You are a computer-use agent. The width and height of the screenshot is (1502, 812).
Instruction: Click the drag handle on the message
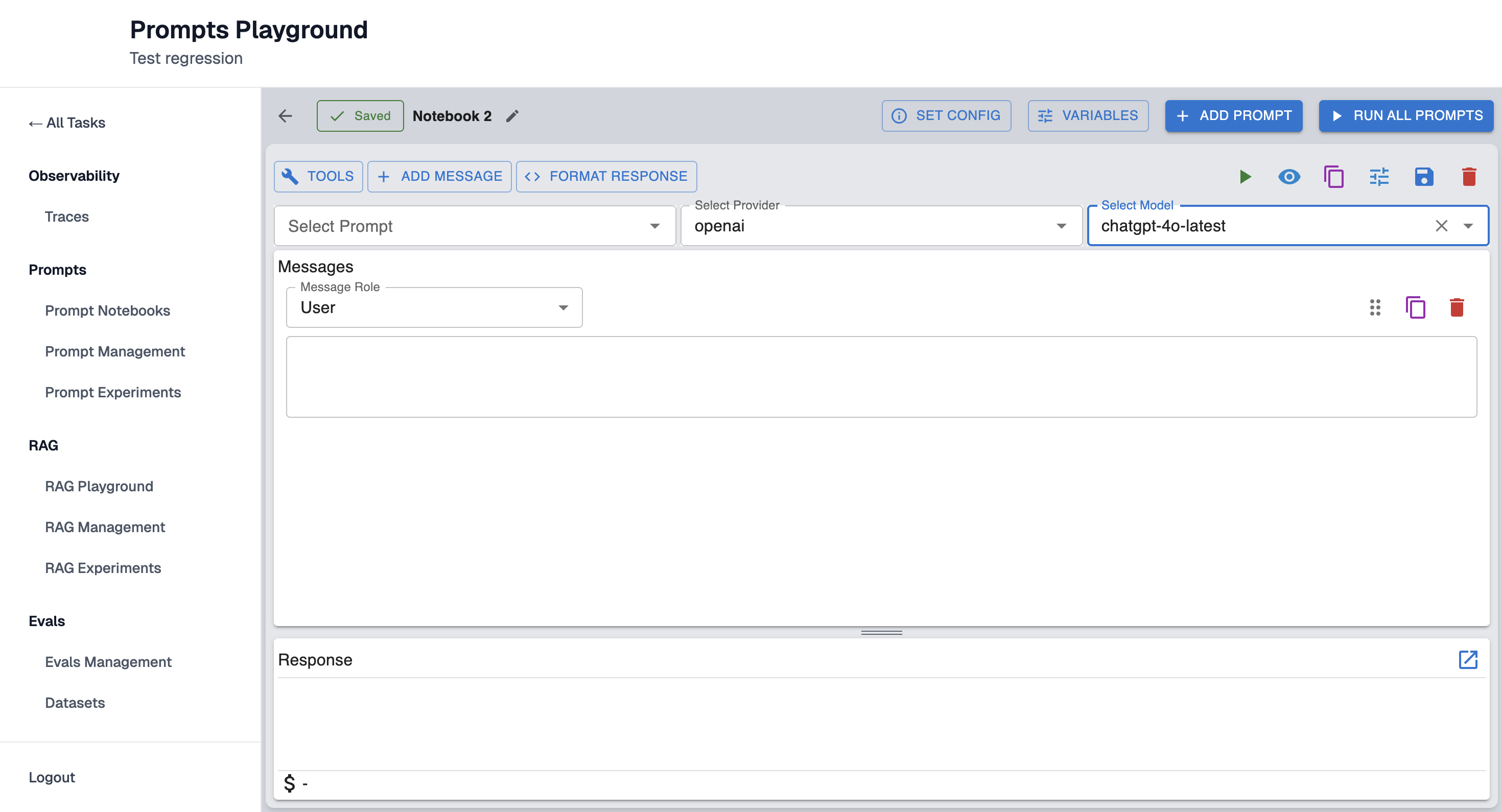pos(1375,307)
